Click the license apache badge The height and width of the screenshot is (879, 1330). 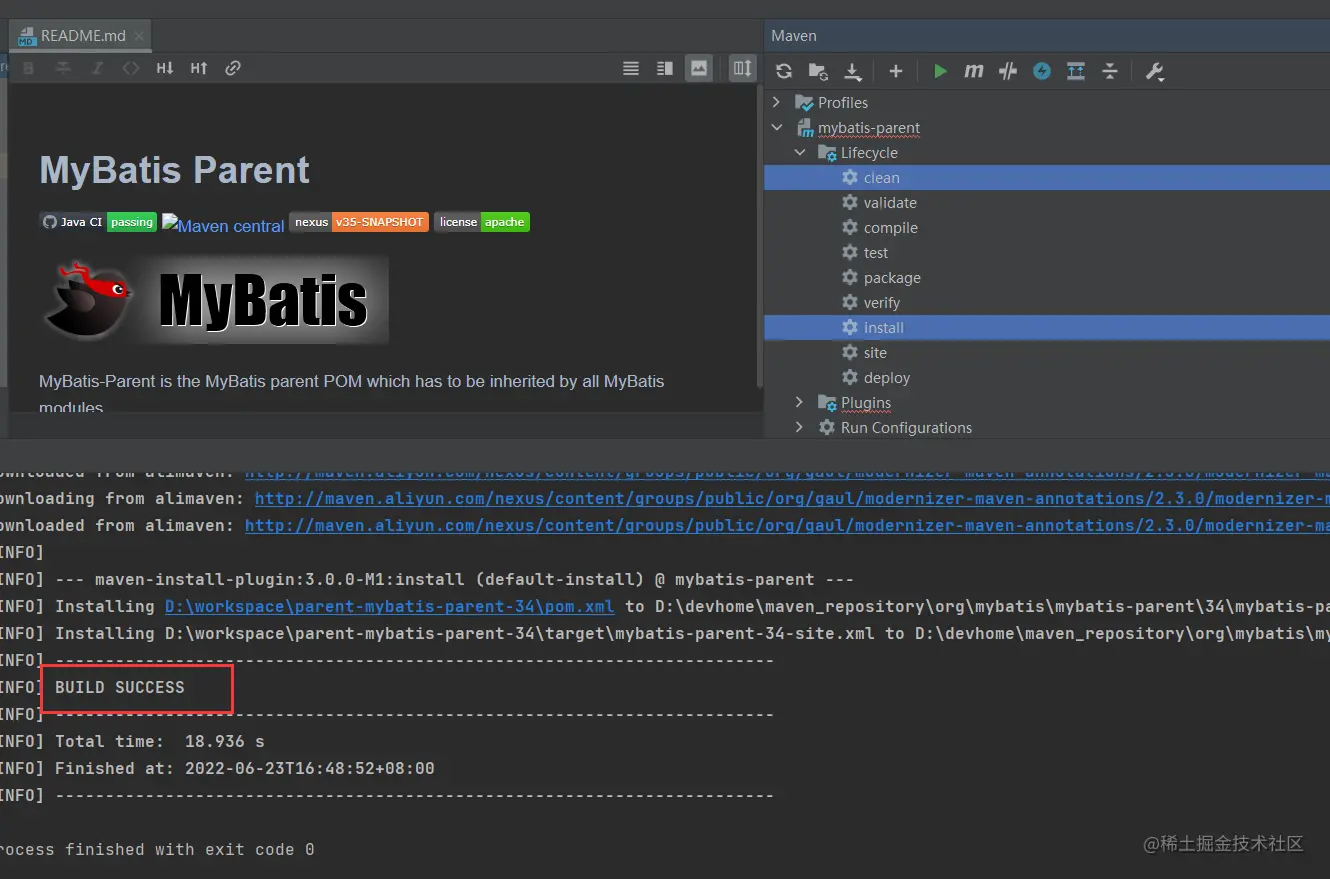pyautogui.click(x=482, y=222)
